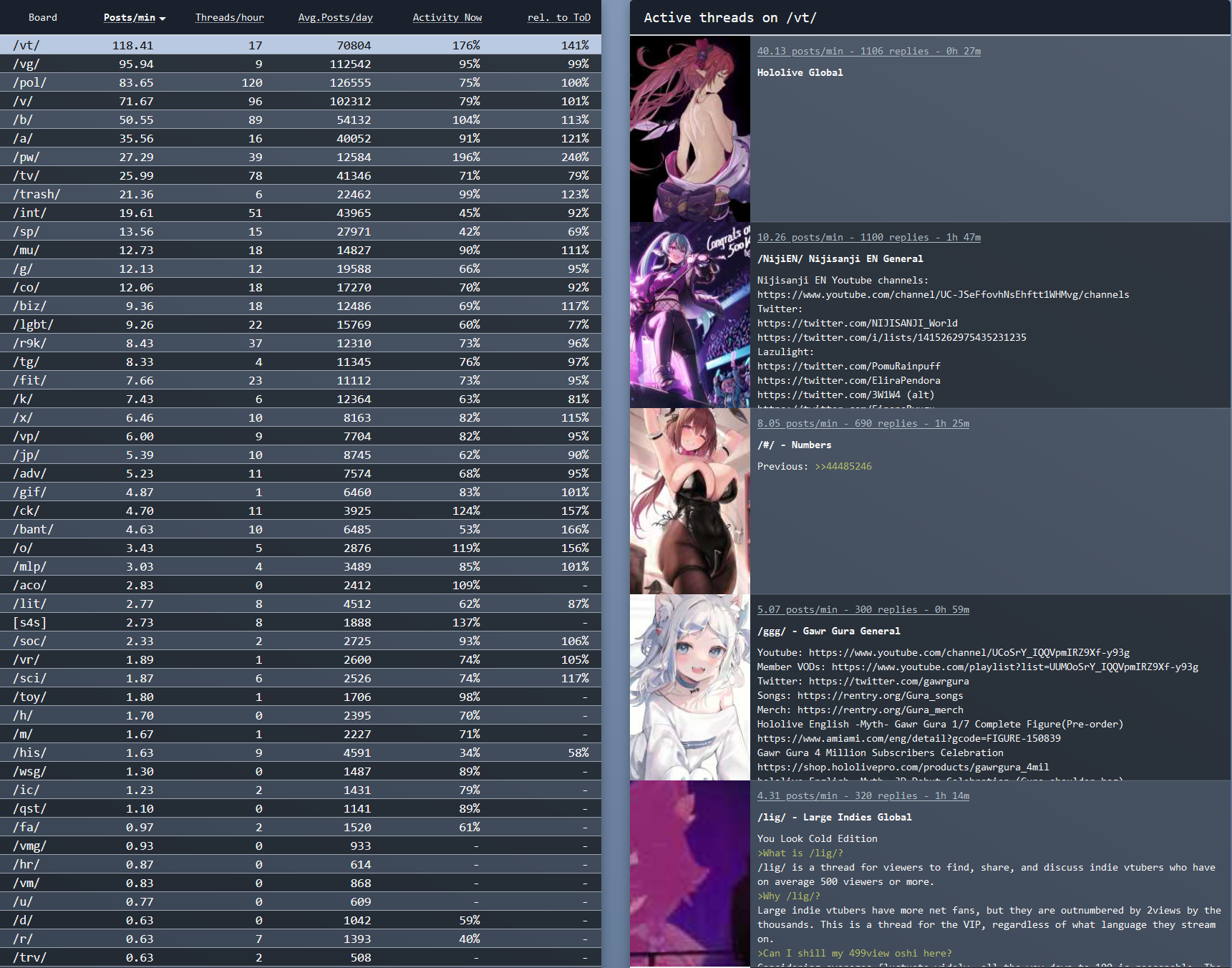Select the /fit/ board row

[x=301, y=380]
